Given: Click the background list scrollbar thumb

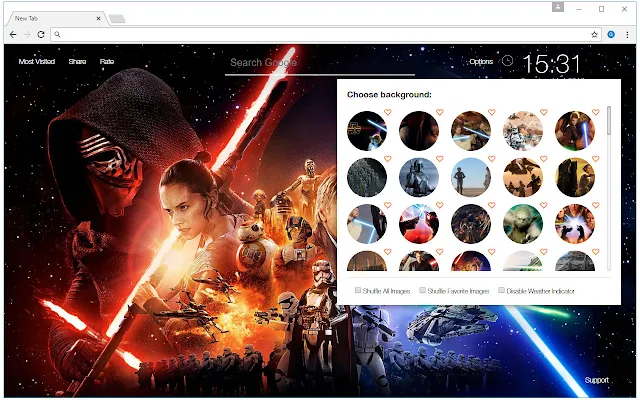Looking at the screenshot, I should click(609, 120).
